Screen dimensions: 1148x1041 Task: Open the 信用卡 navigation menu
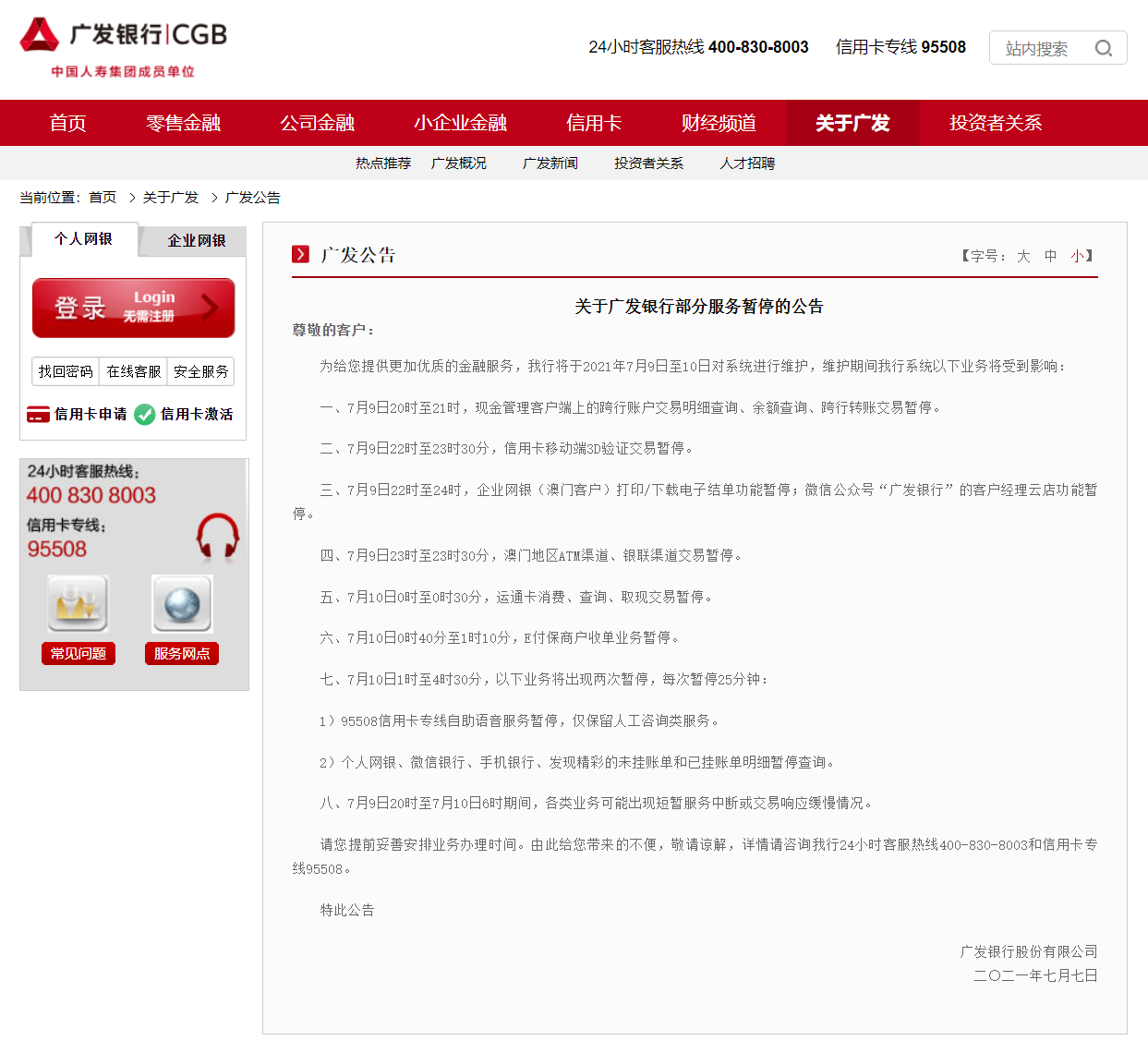point(594,123)
